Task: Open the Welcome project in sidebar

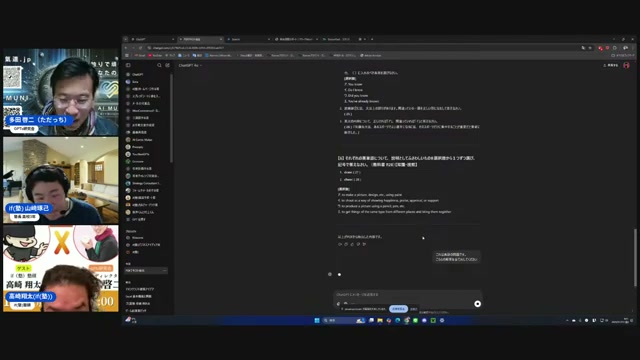Action: tap(146, 238)
